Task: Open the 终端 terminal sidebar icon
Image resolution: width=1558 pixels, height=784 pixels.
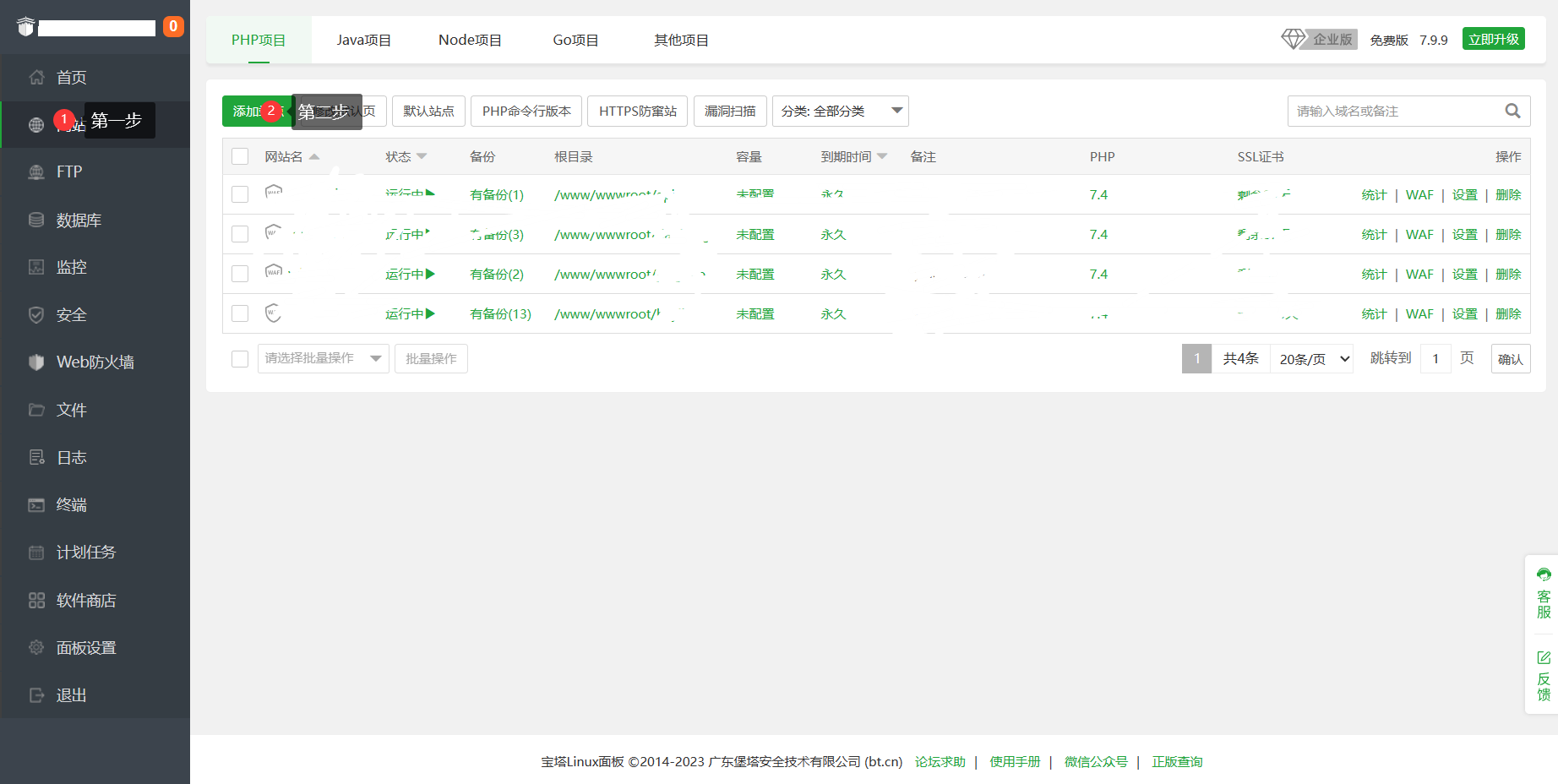Action: (x=36, y=505)
